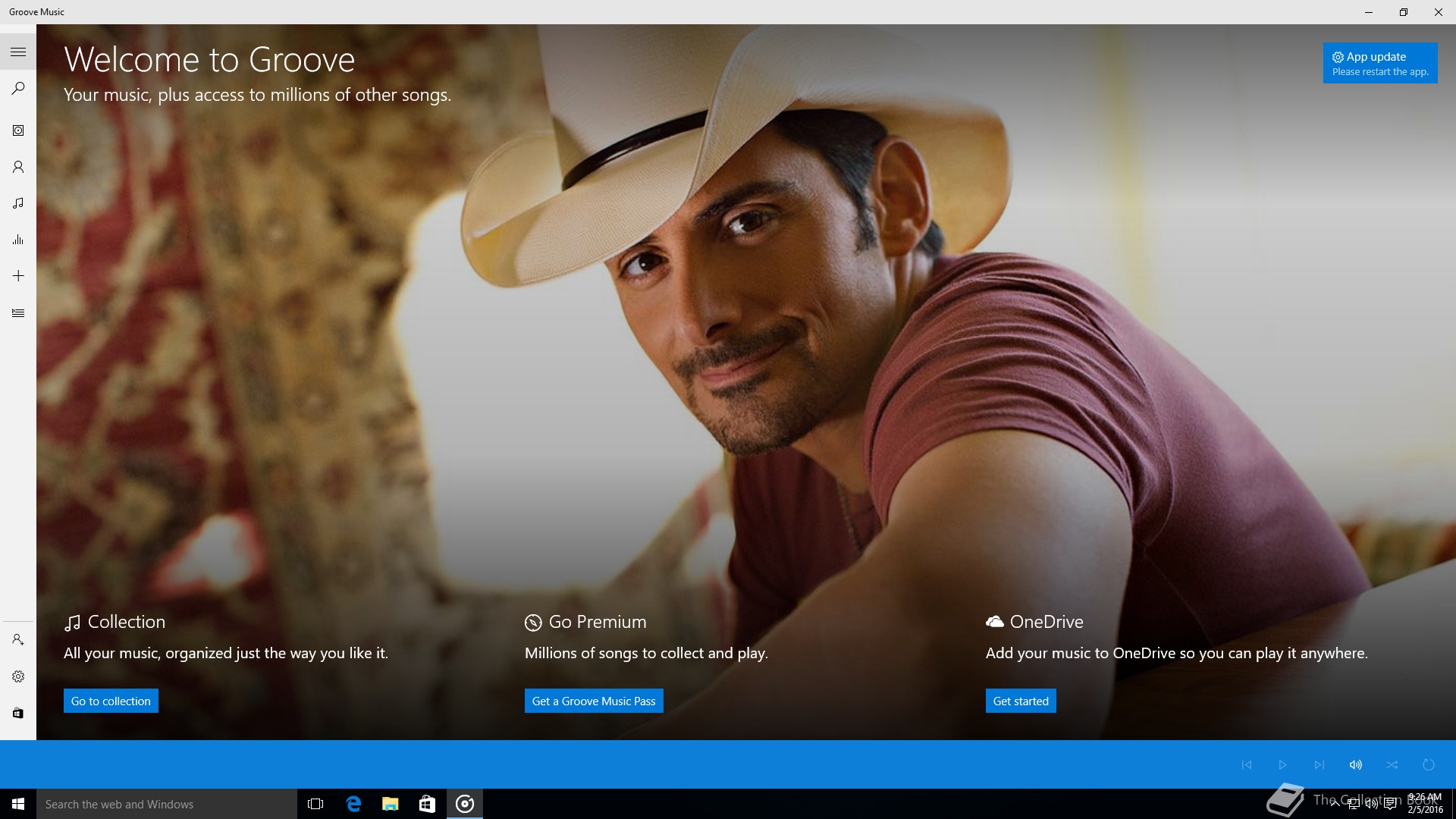The height and width of the screenshot is (819, 1456).
Task: Open Artists view in sidebar
Action: (18, 167)
